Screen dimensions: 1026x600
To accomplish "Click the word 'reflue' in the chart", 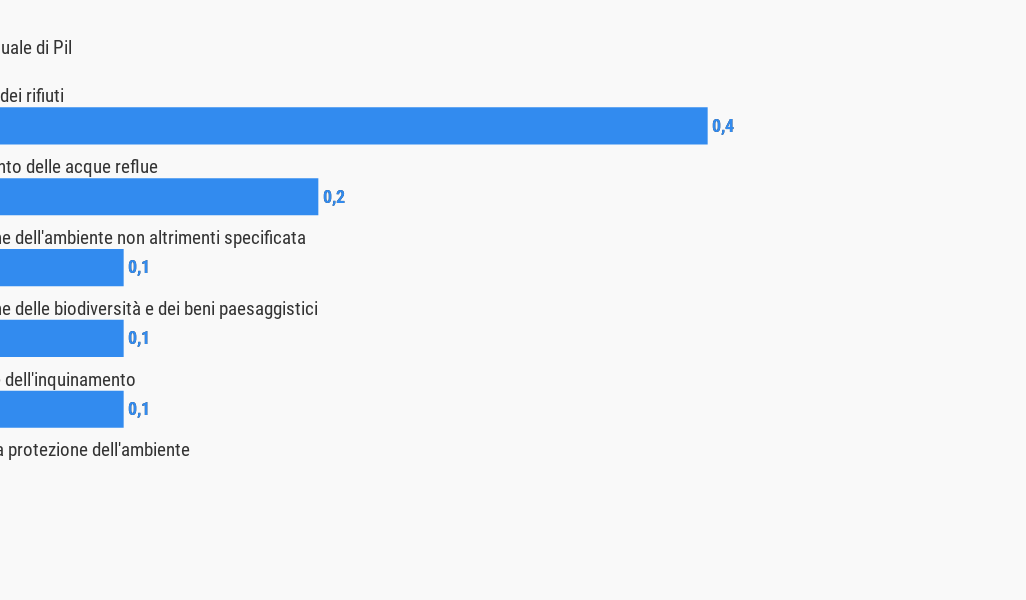I will (135, 167).
